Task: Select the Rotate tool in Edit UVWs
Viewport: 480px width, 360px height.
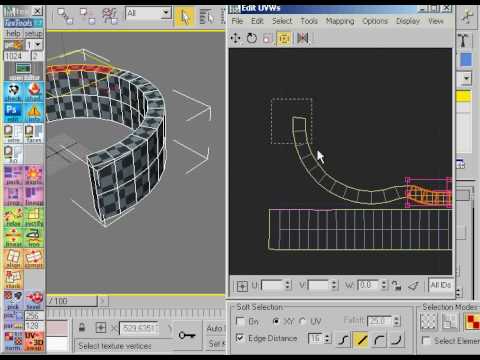Action: [x=252, y=38]
